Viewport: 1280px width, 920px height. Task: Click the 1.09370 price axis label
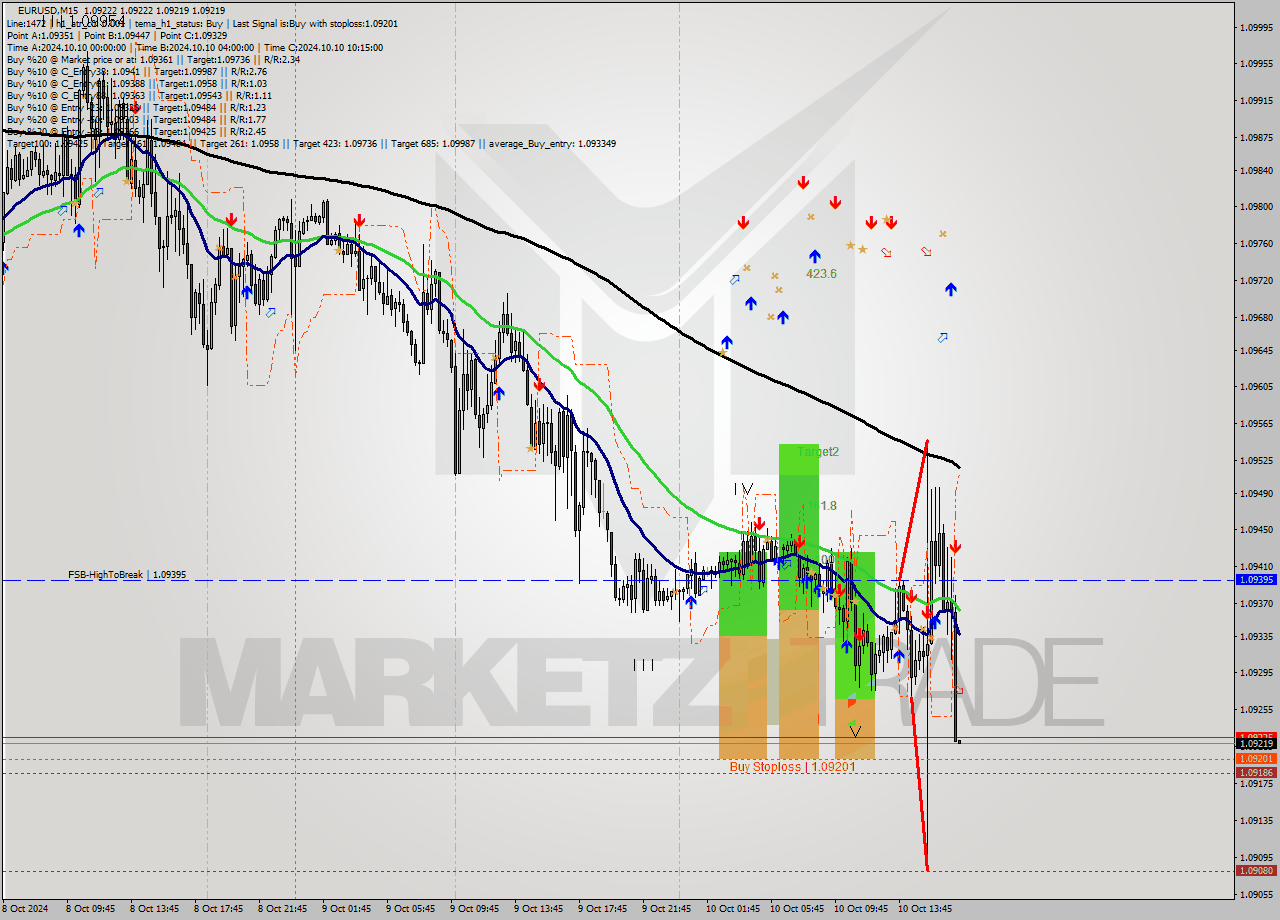tap(1256, 603)
